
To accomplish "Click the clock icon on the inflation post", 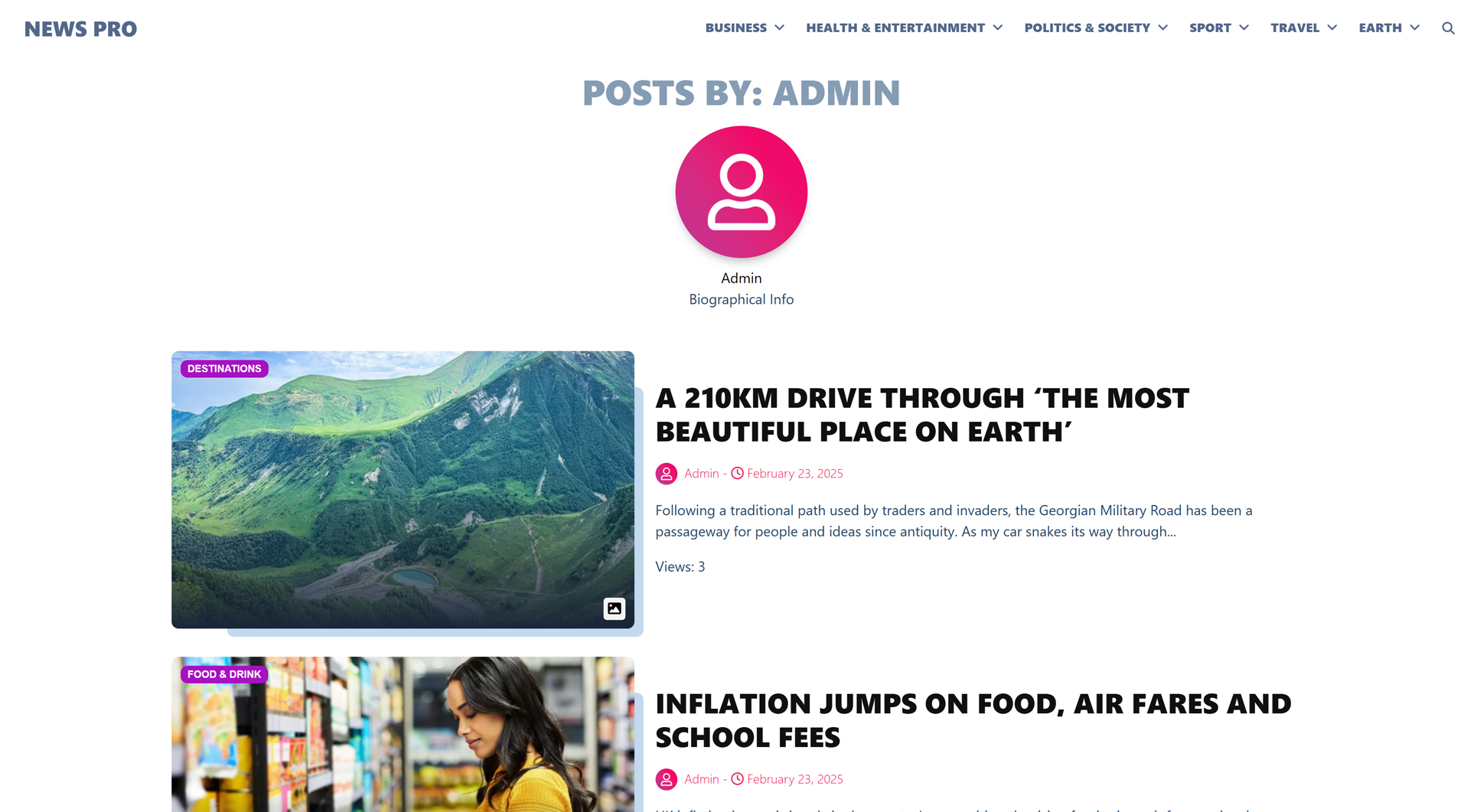I will tap(737, 778).
